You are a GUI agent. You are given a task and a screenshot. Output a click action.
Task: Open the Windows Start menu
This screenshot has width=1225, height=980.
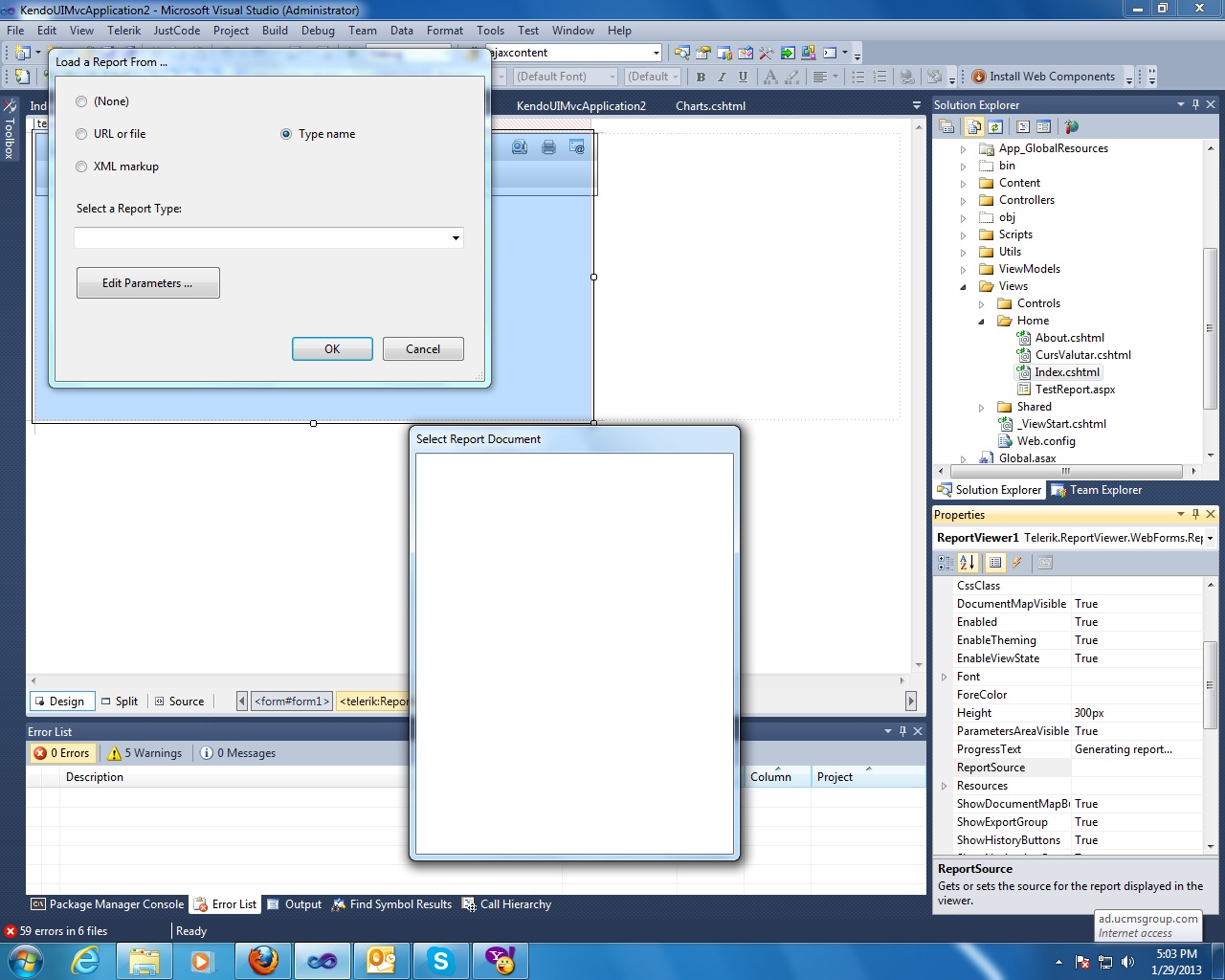coord(26,960)
